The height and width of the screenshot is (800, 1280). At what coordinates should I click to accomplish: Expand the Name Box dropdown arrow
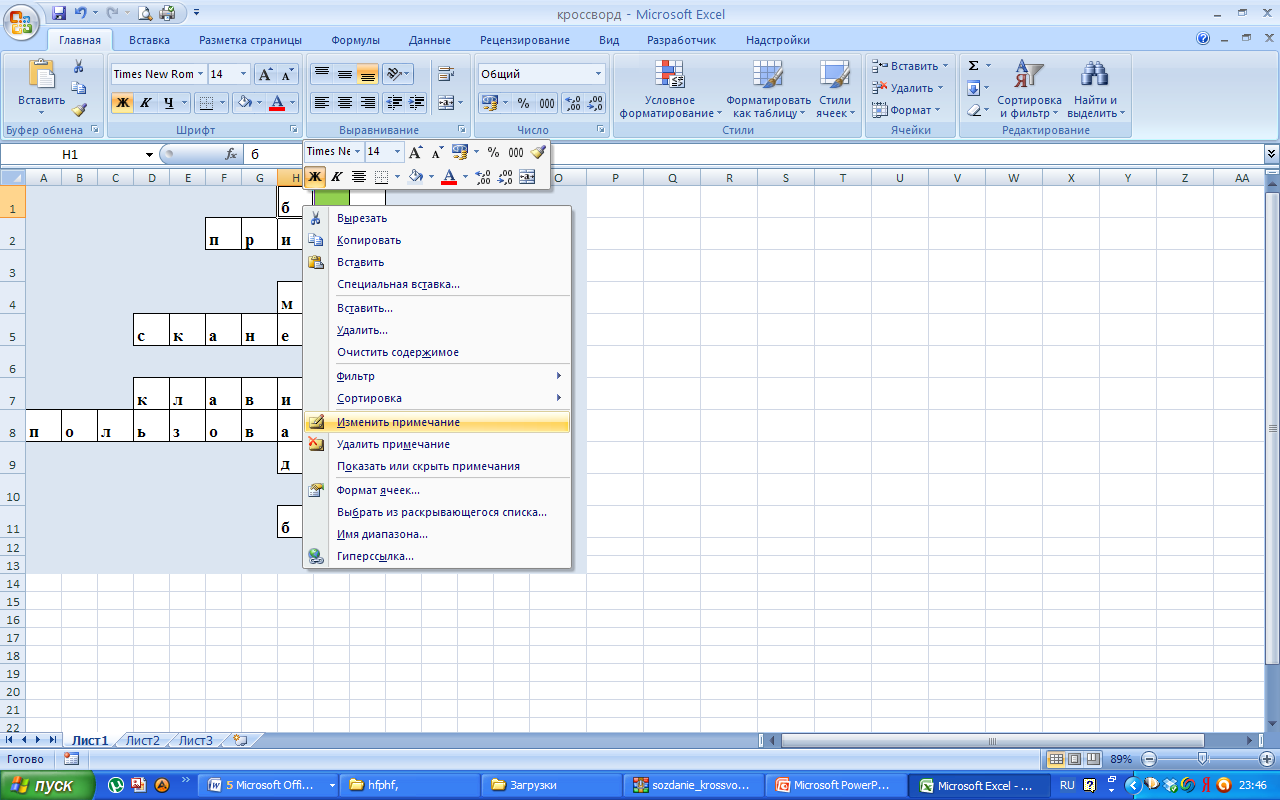(149, 155)
